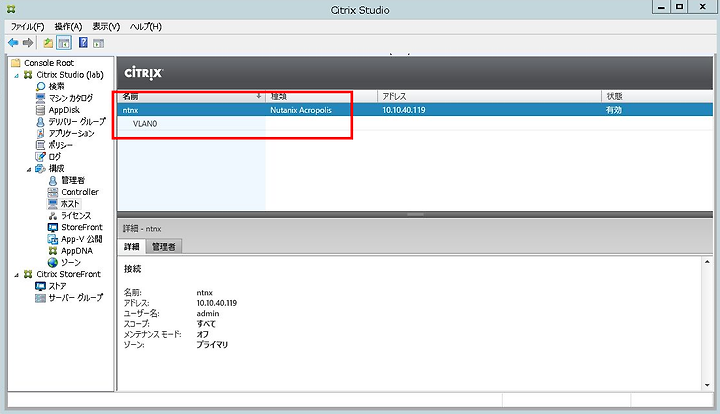Screen dimensions: 720x414
Task: Click the AppDNA icon
Action: click(x=53, y=251)
